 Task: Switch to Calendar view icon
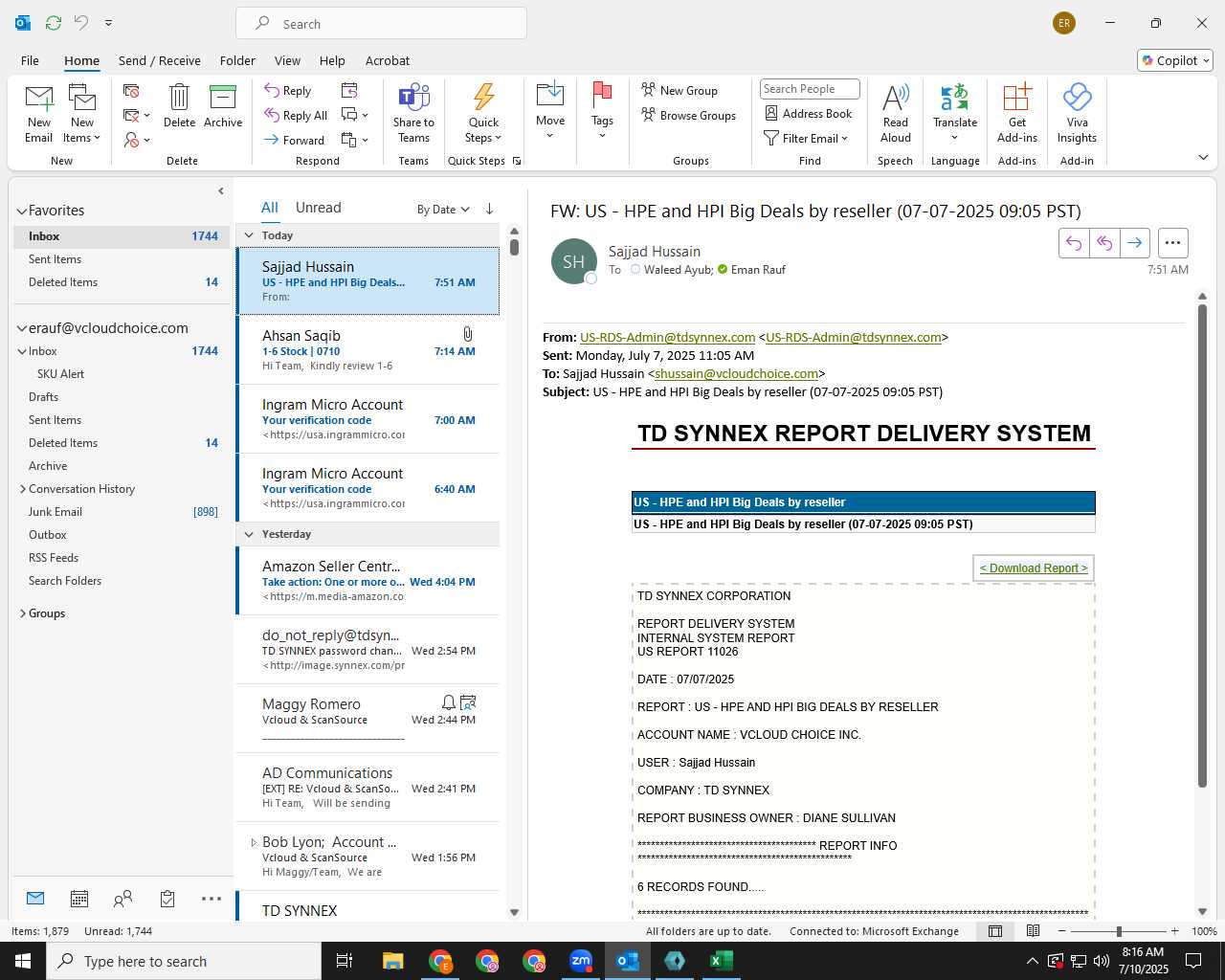coord(79,899)
